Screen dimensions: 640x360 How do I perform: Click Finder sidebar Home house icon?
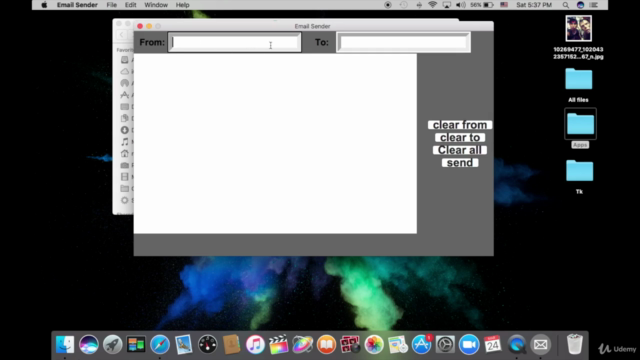click(x=124, y=153)
